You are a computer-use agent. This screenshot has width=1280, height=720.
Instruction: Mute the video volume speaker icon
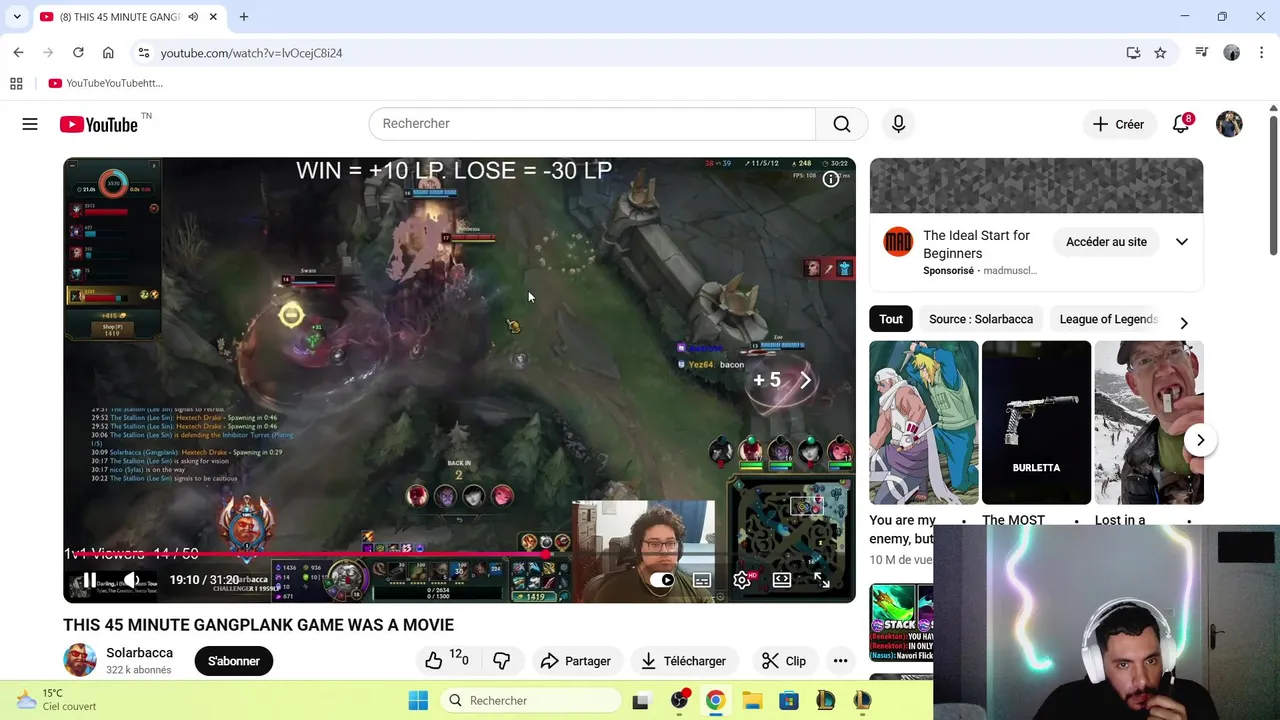click(x=130, y=580)
